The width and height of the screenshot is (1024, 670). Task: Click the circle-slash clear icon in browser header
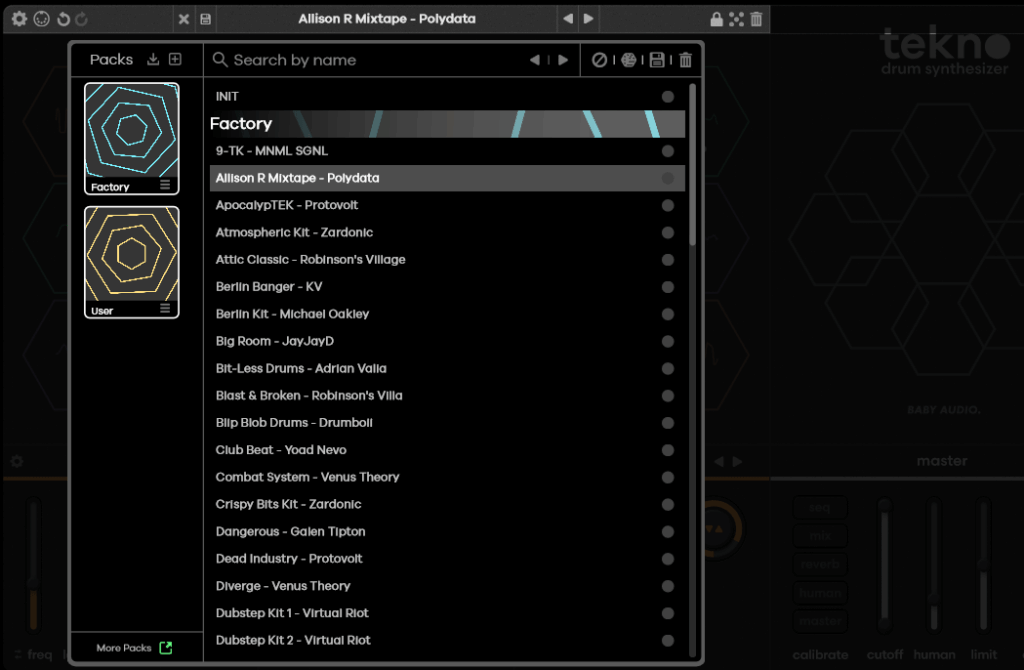point(599,60)
